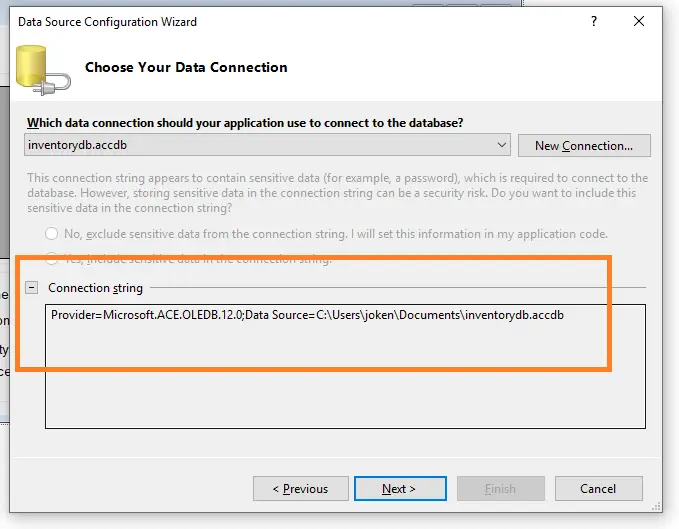Select 'Yes, include sensitive data' radio option

(x=51, y=259)
